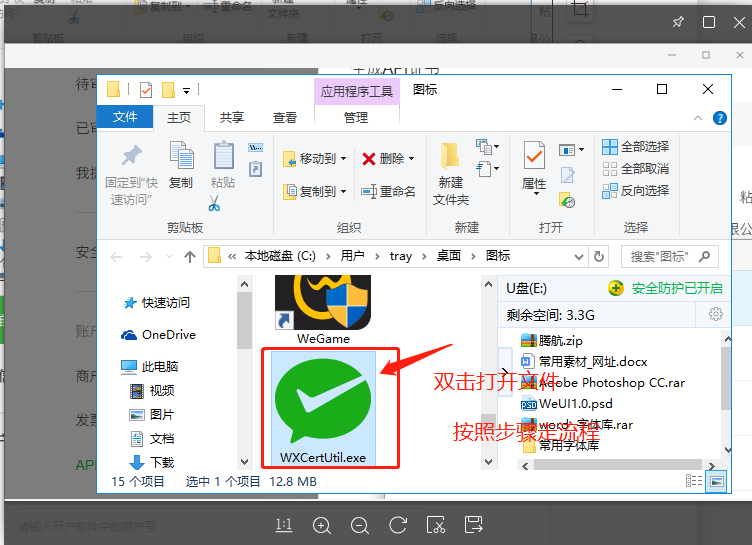Viewport: 752px width, 545px height.
Task: Click the crop scissors icon in the image viewer
Action: 435,525
